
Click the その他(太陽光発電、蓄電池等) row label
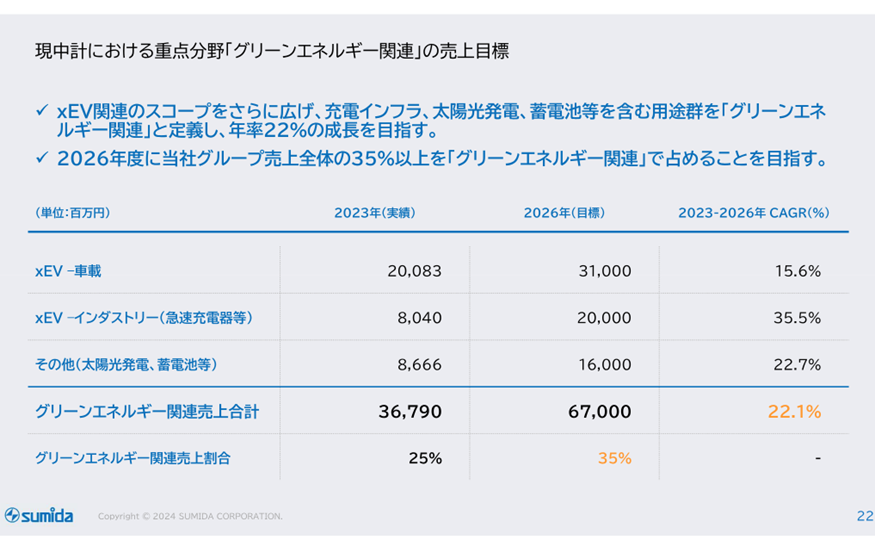126,365
